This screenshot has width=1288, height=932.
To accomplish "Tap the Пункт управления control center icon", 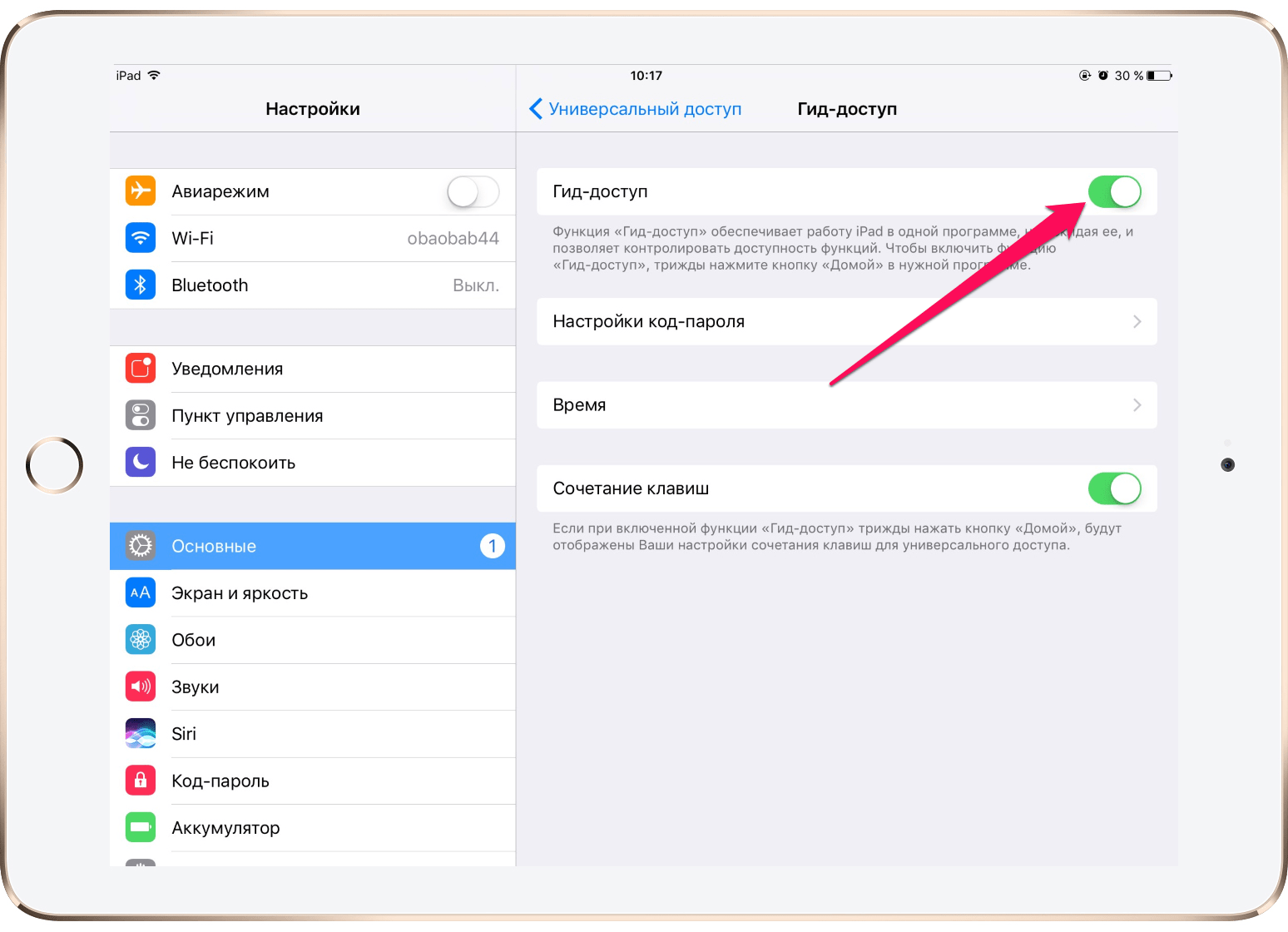I will pos(141,415).
